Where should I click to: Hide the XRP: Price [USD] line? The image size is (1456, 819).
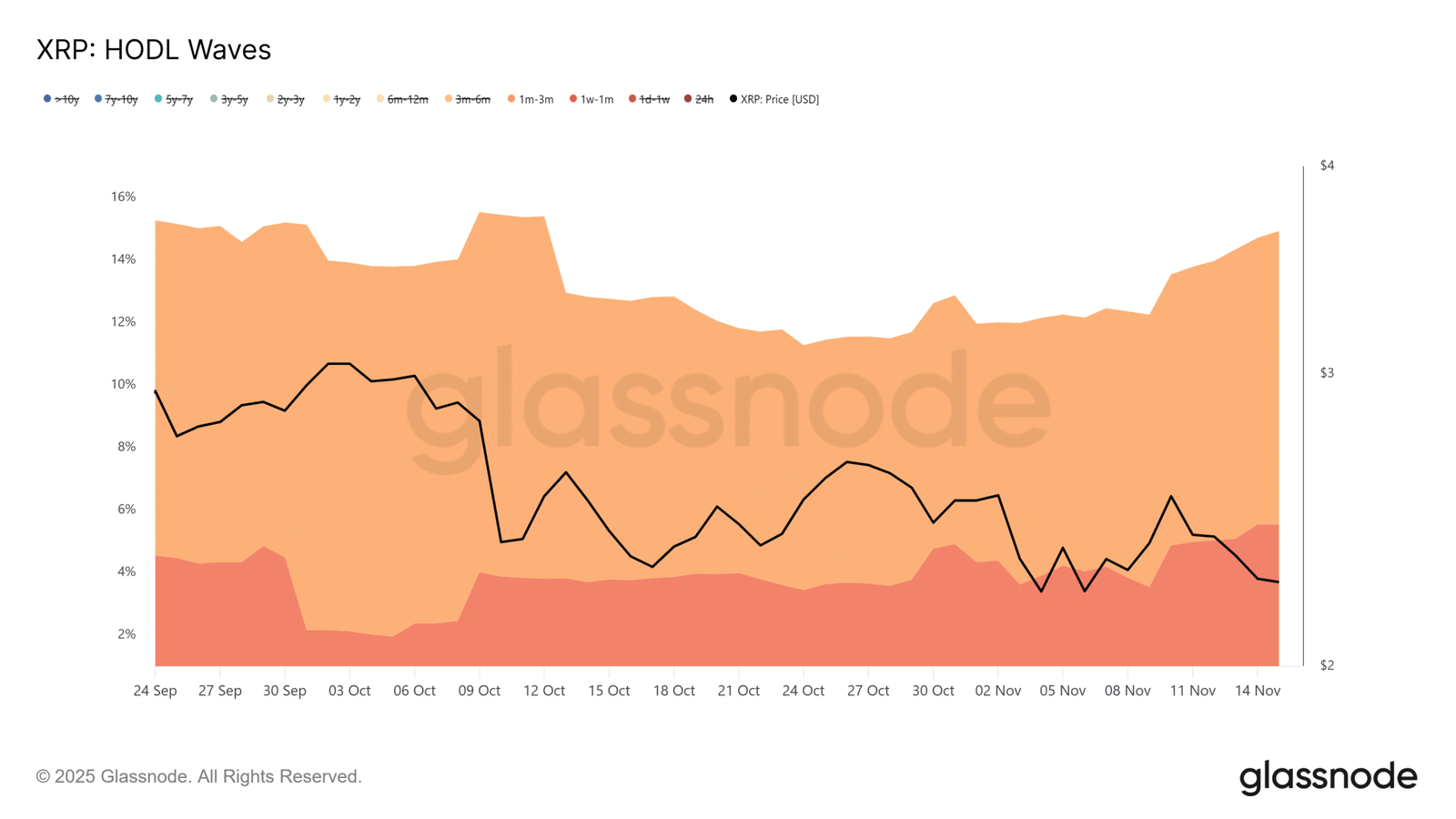pyautogui.click(x=774, y=99)
